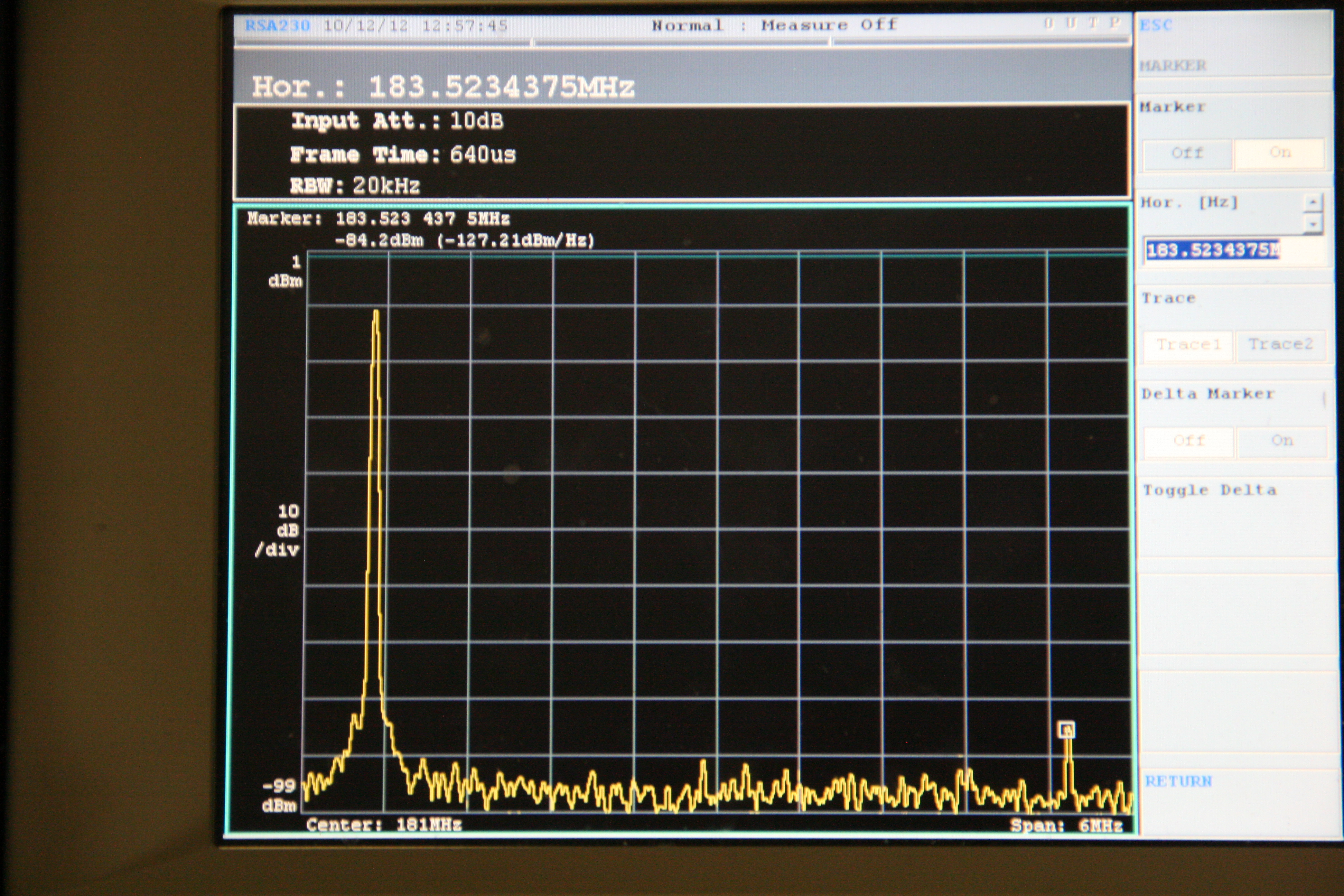Turn Marker Off
The width and height of the screenshot is (1344, 896).
tap(1187, 153)
